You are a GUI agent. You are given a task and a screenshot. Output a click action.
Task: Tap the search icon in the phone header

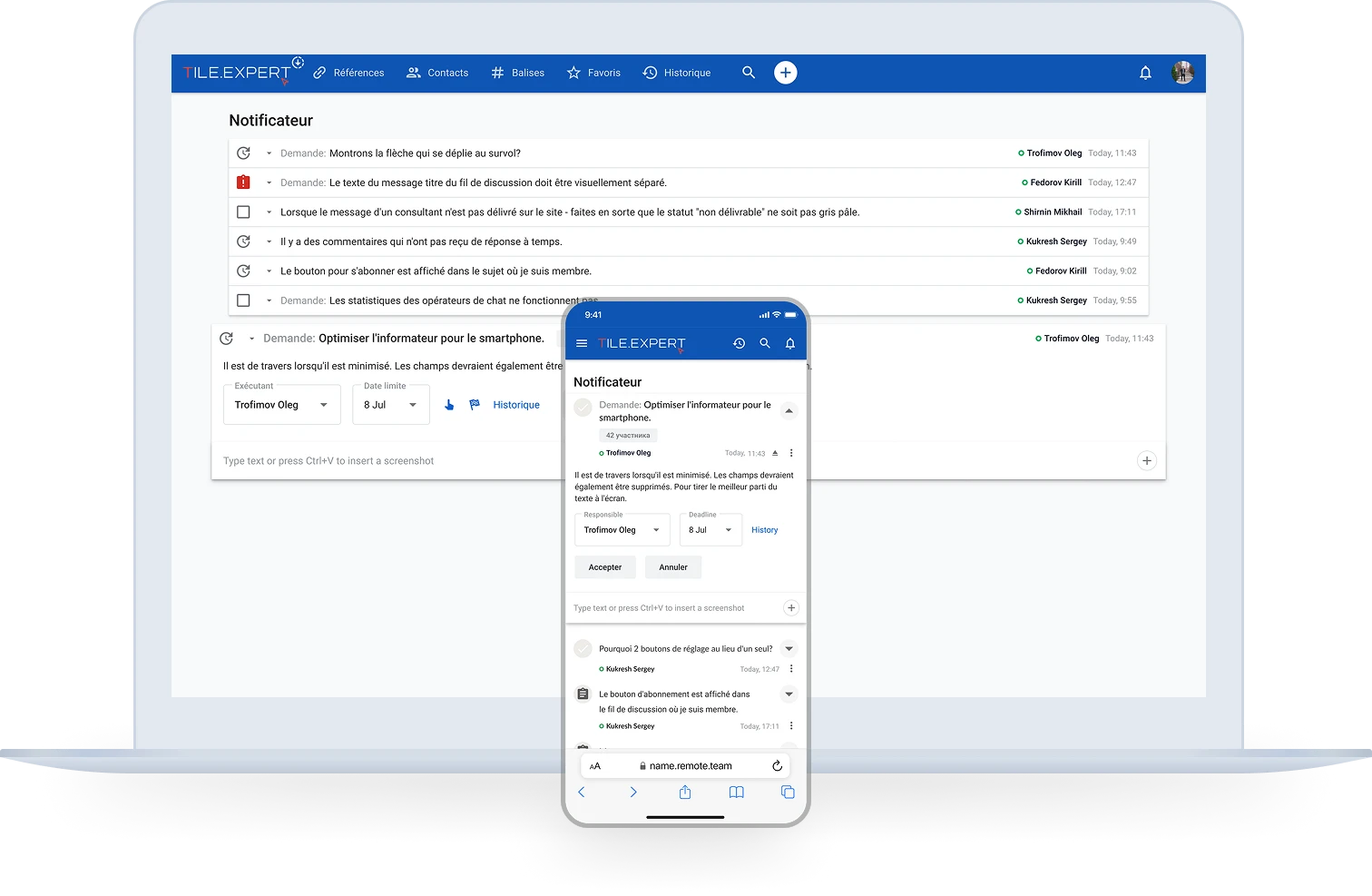point(765,343)
